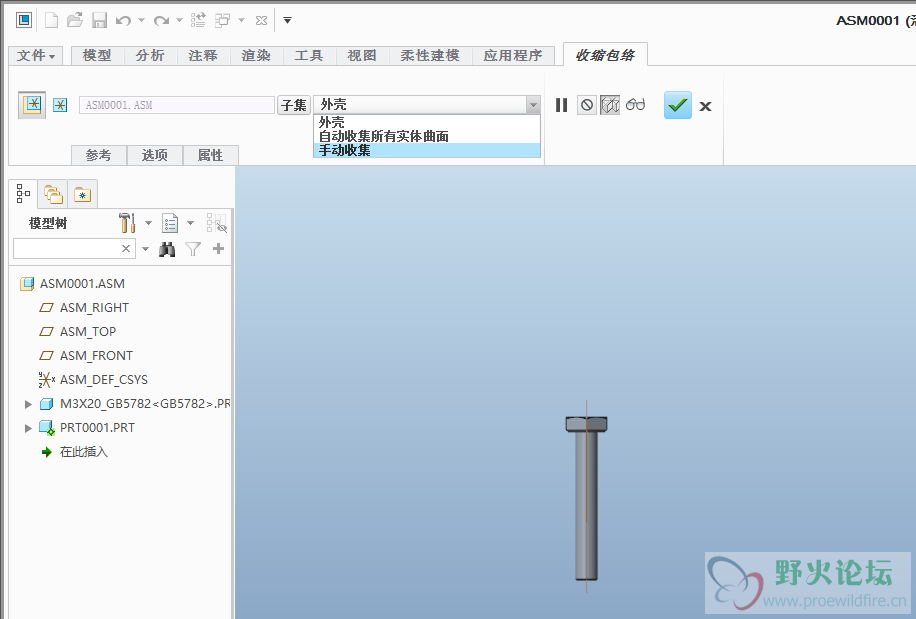The image size is (916, 619).
Task: Switch to the 柔性建模 ribbon tab
Action: point(431,55)
